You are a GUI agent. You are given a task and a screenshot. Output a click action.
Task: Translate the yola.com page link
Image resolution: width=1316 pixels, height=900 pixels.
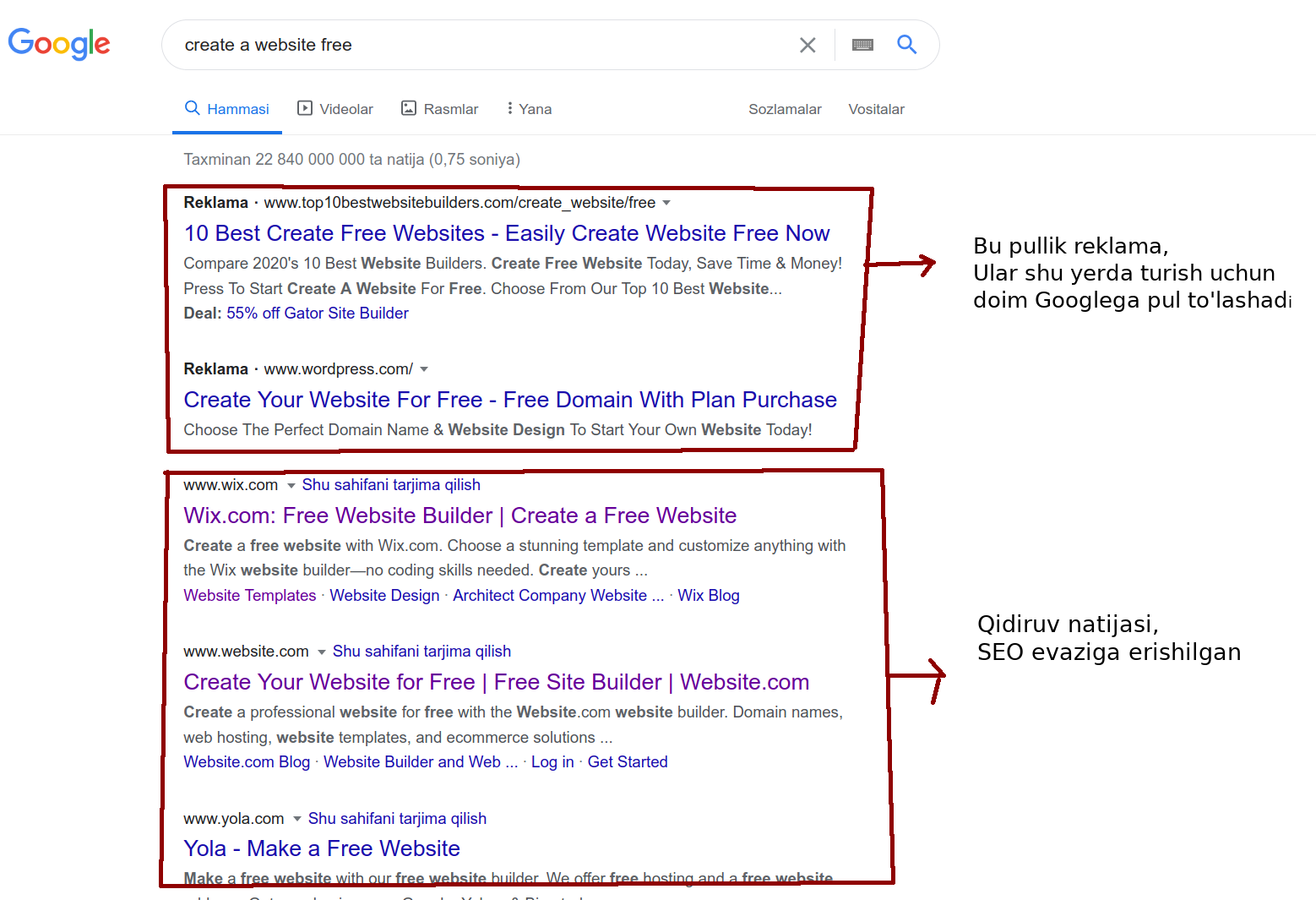click(x=397, y=819)
